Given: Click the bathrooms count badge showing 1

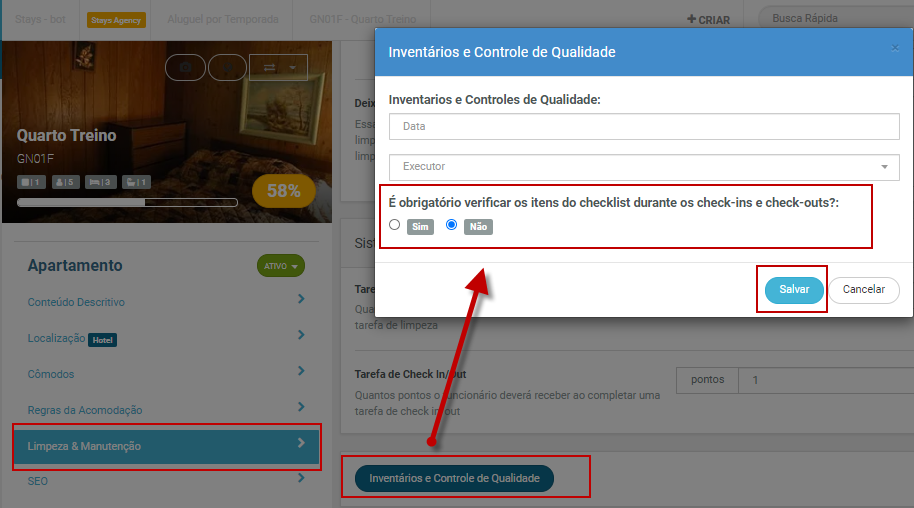Looking at the screenshot, I should coord(136,182).
